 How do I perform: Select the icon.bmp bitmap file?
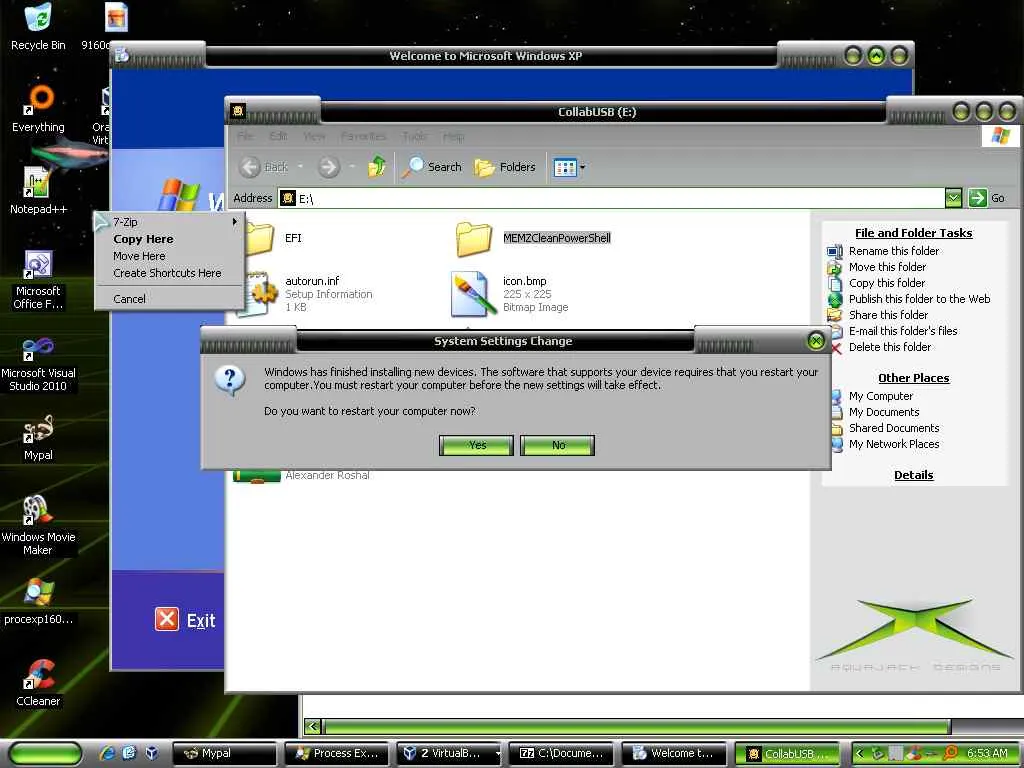[509, 294]
